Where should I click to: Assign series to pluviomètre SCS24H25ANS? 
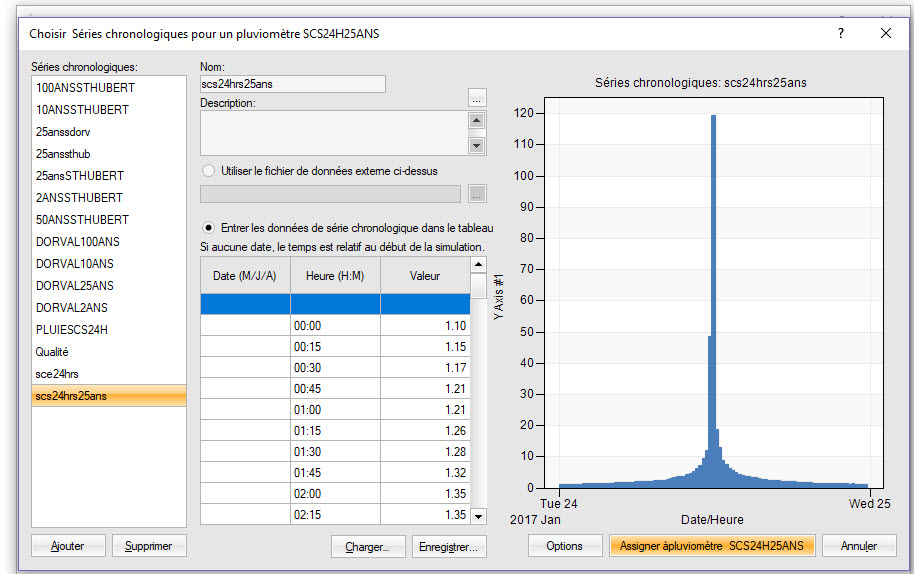712,546
